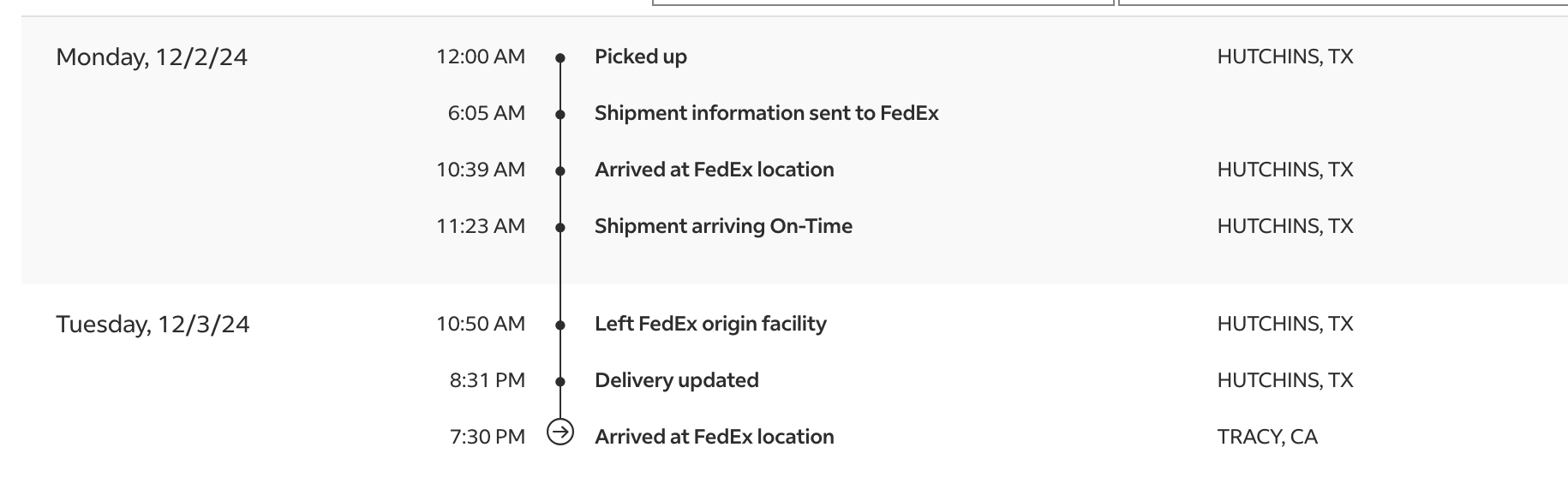
Task: Click the 8:31 PM Delivery updated dot
Action: point(560,382)
